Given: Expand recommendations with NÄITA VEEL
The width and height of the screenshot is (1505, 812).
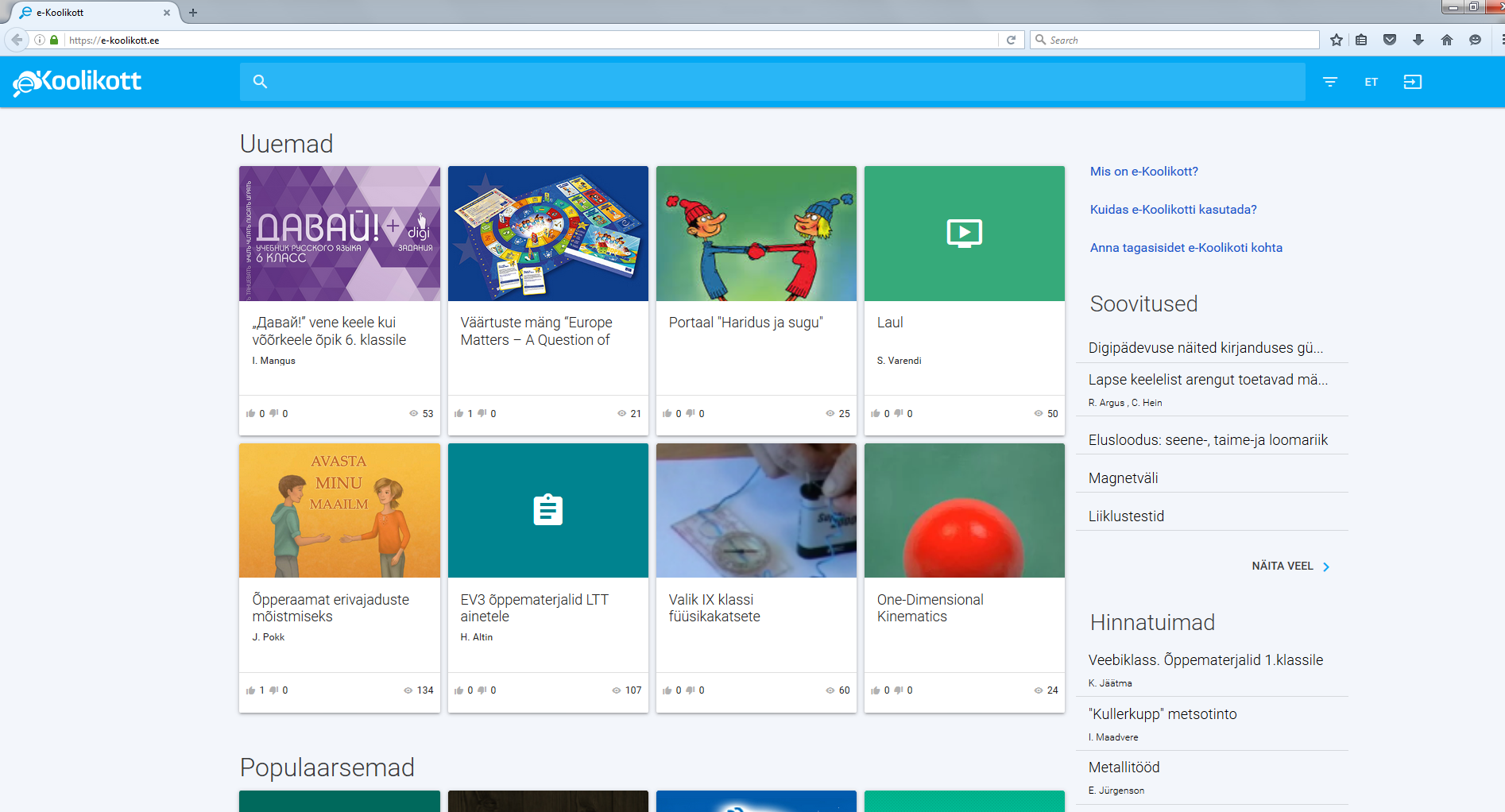Looking at the screenshot, I should (x=1282, y=566).
